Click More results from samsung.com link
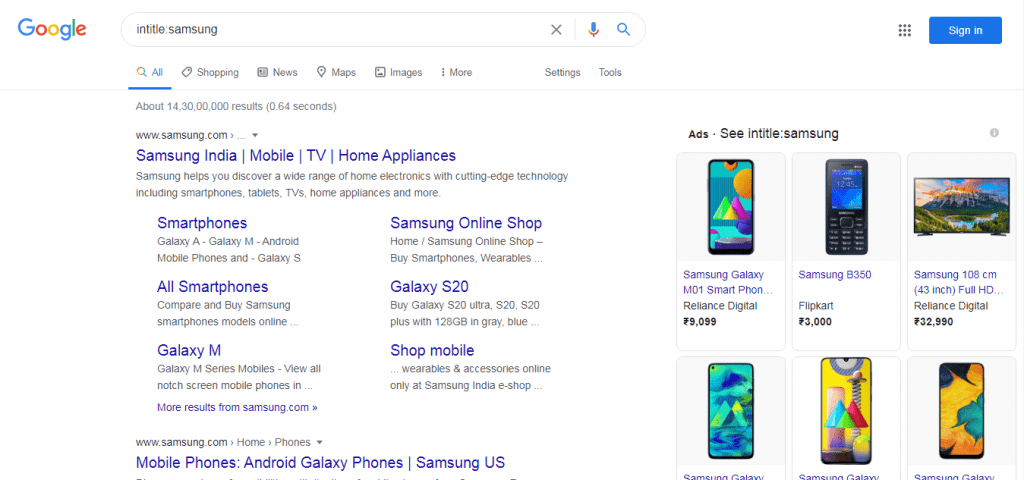This screenshot has height=480, width=1024. (237, 408)
